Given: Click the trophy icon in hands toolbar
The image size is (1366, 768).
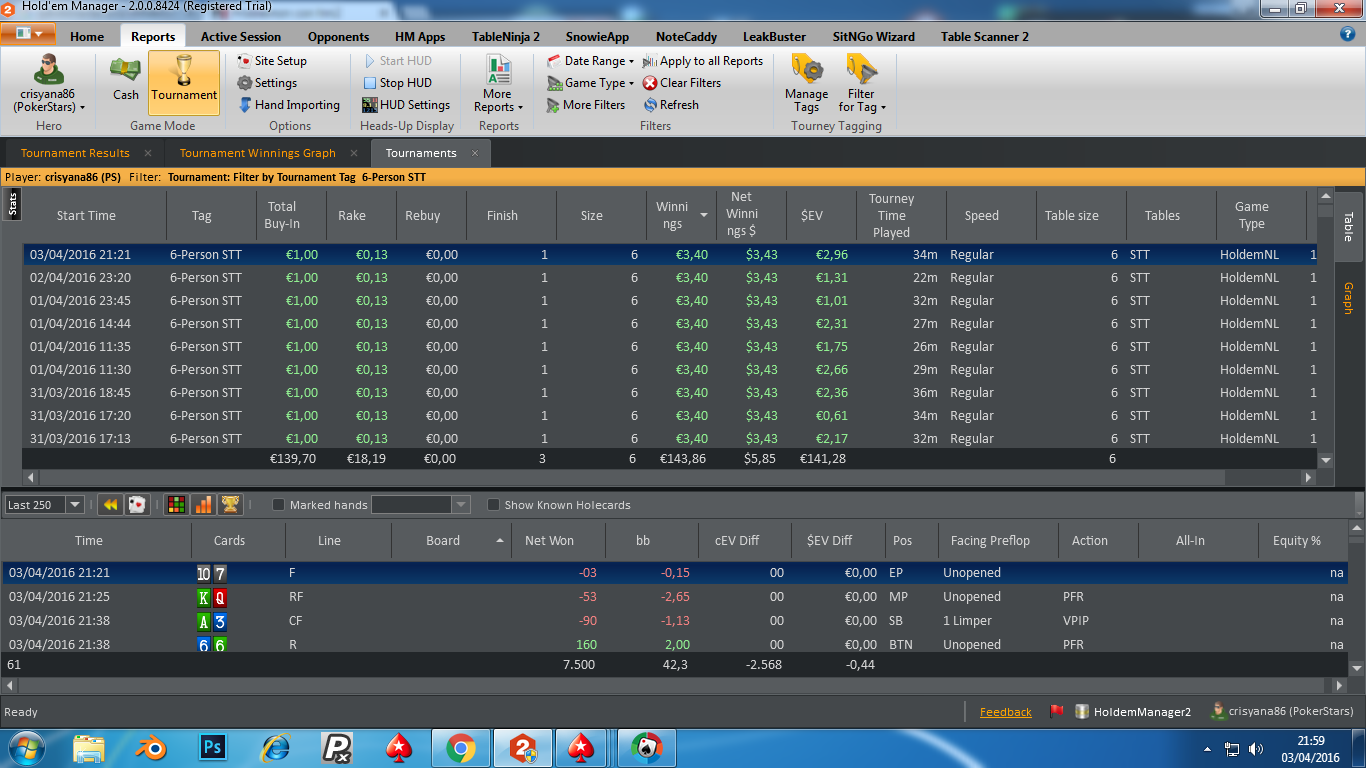Looking at the screenshot, I should pos(230,505).
